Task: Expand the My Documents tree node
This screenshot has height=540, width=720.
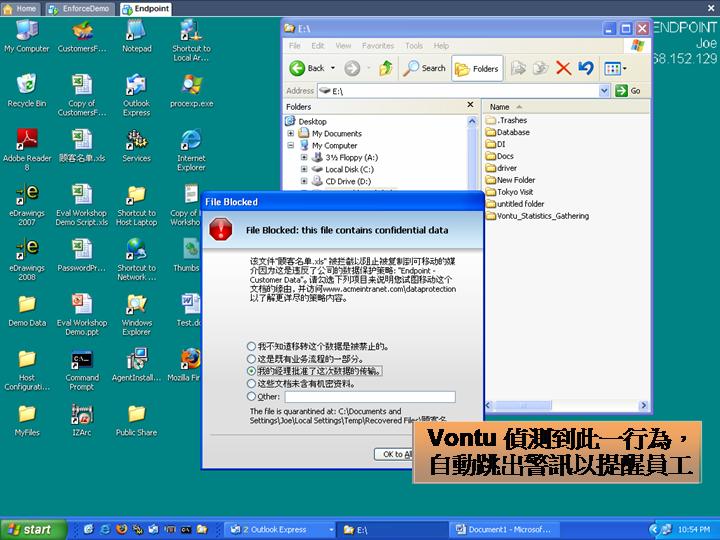Action: point(291,134)
